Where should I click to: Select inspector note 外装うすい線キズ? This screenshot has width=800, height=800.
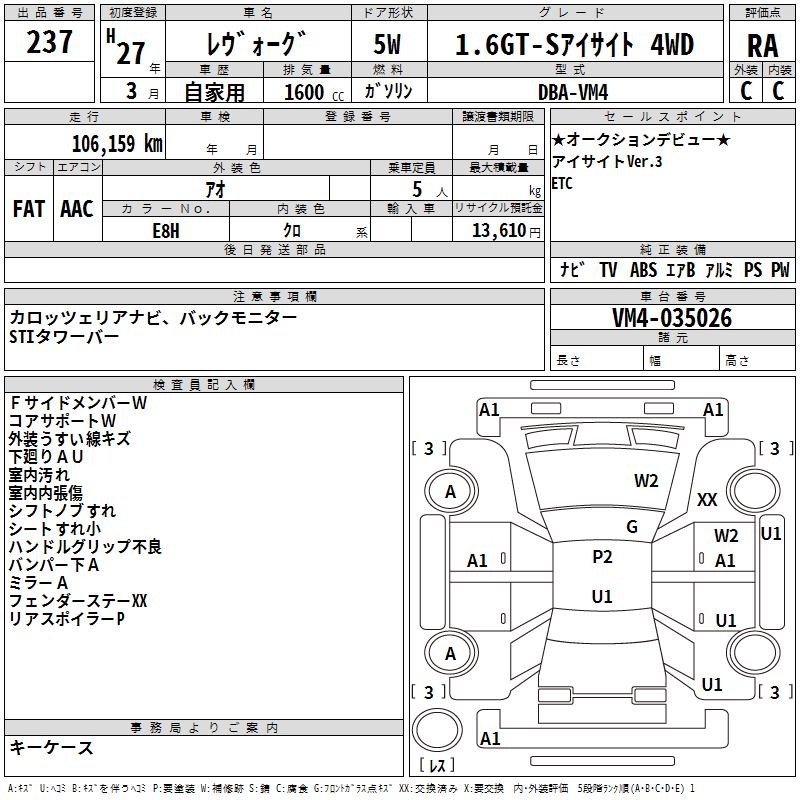[x=70, y=439]
